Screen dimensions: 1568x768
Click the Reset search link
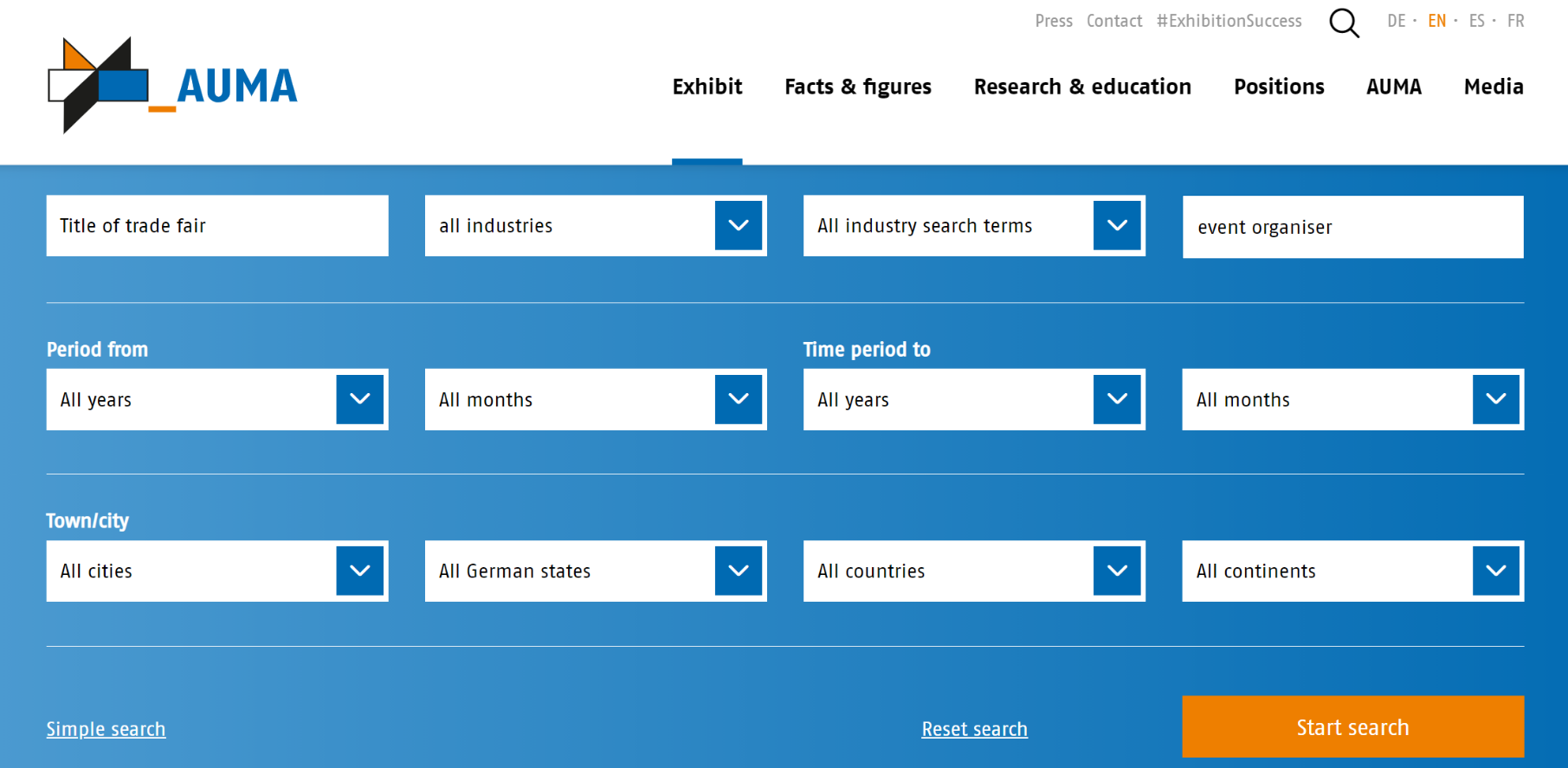pos(974,729)
